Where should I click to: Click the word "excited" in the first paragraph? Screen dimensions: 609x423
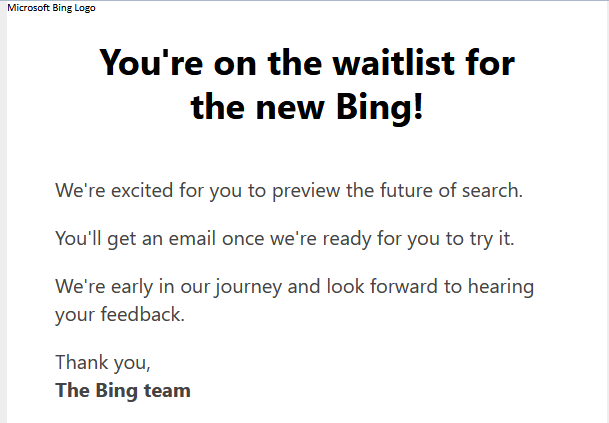[x=142, y=190]
